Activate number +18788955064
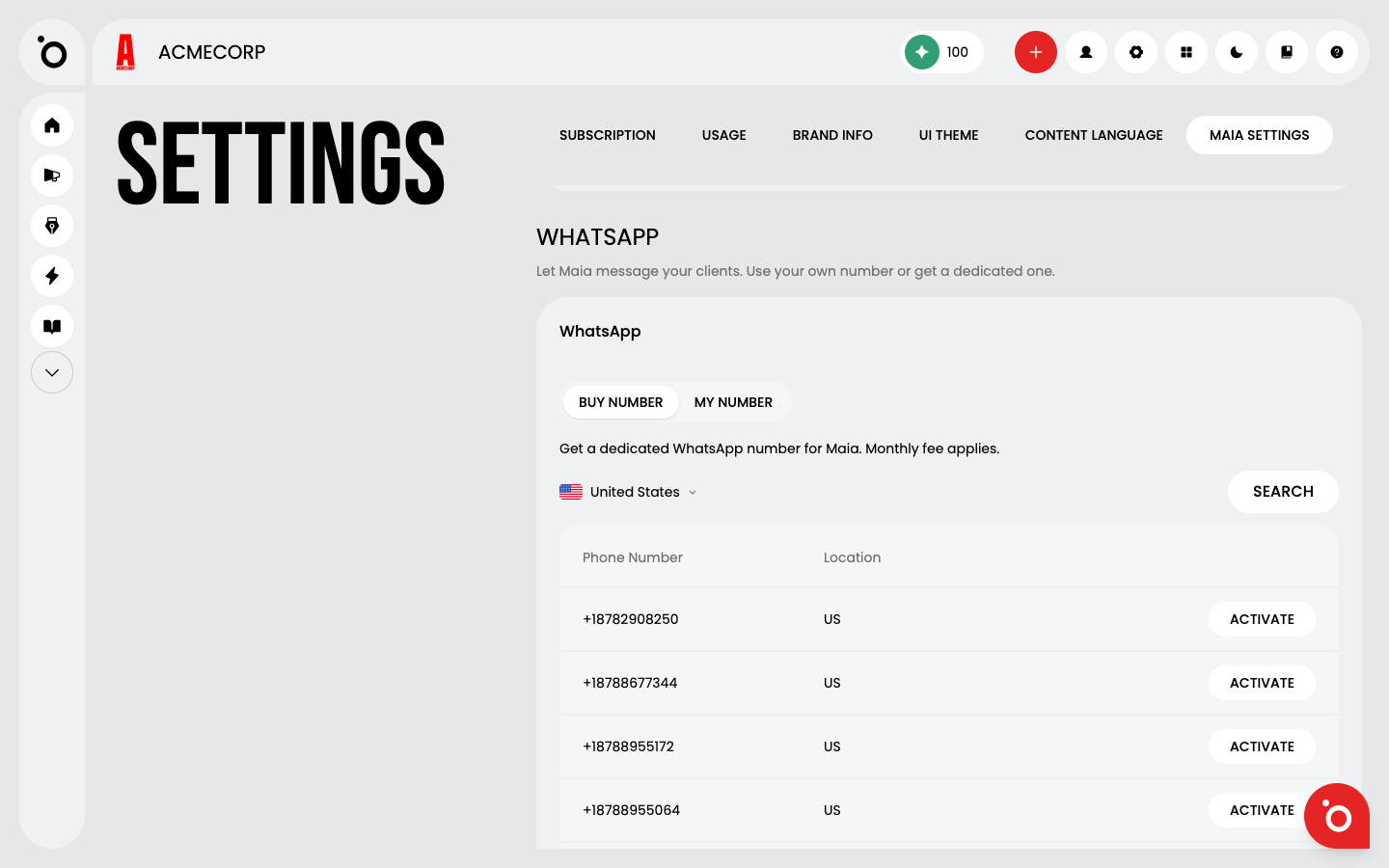Image resolution: width=1389 pixels, height=868 pixels. [1262, 810]
